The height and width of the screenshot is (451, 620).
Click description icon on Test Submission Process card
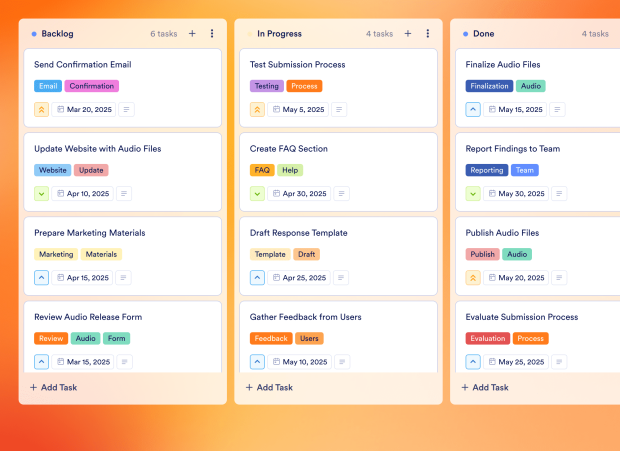point(340,109)
